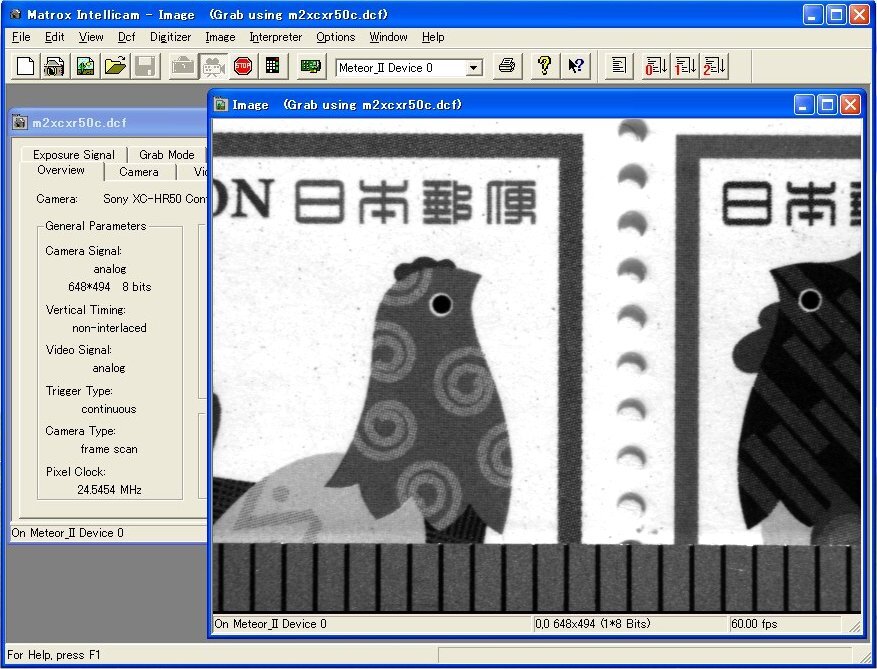Open the Dcf menu
Image resolution: width=877 pixels, height=669 pixels.
pos(126,37)
